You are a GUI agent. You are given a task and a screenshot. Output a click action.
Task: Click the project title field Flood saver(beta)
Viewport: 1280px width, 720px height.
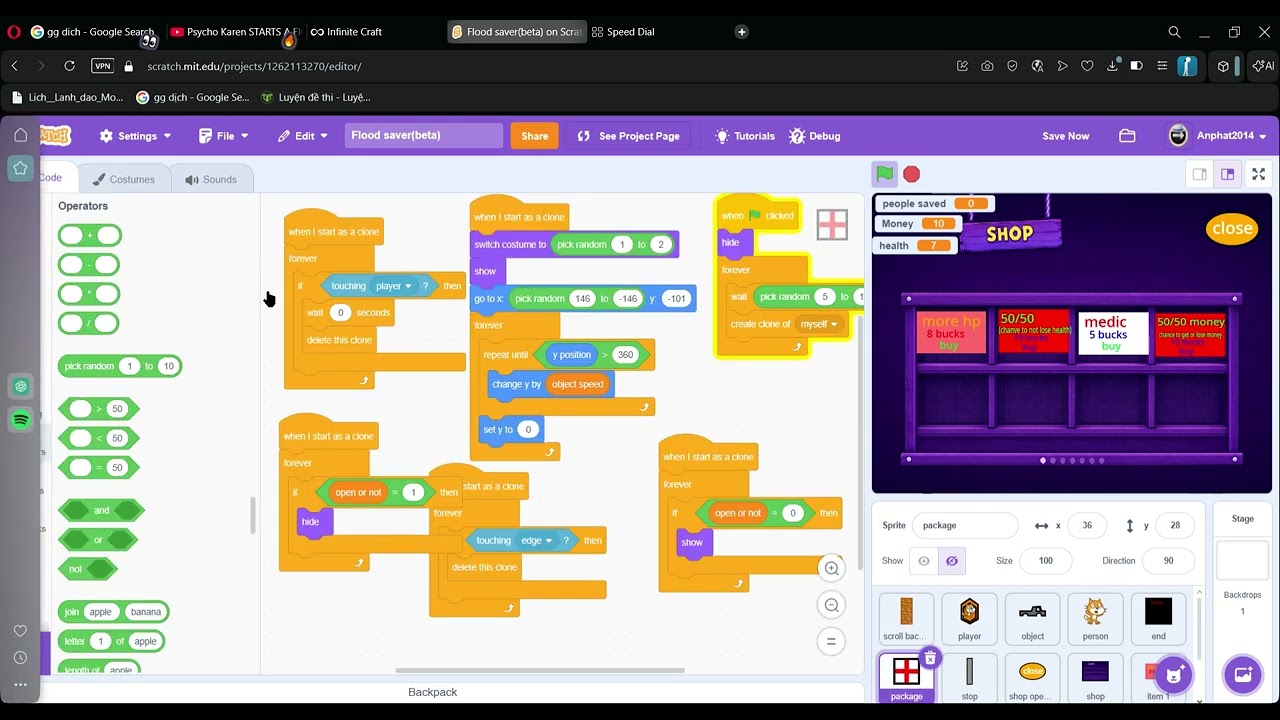pyautogui.click(x=424, y=135)
